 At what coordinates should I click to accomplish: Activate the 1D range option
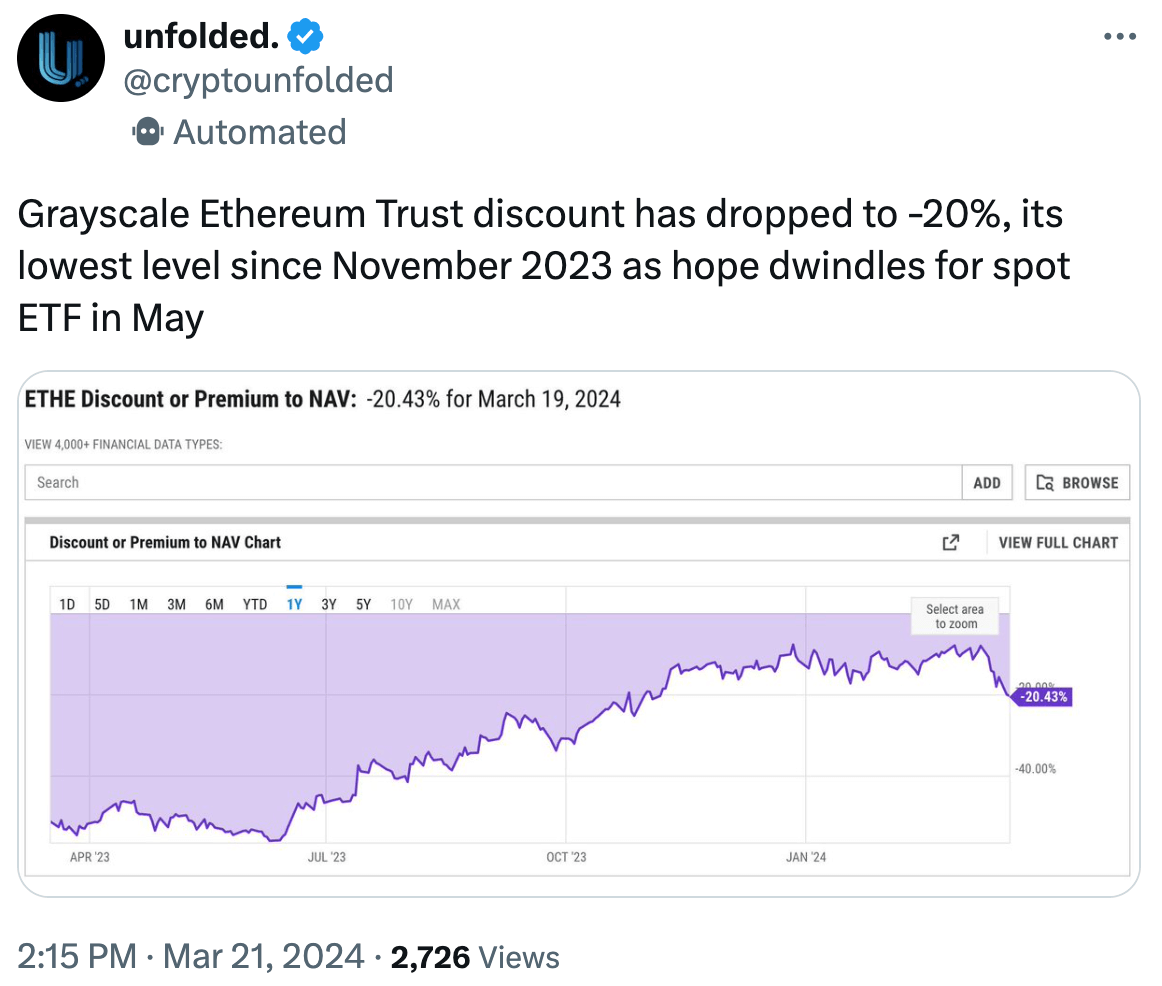pos(65,603)
